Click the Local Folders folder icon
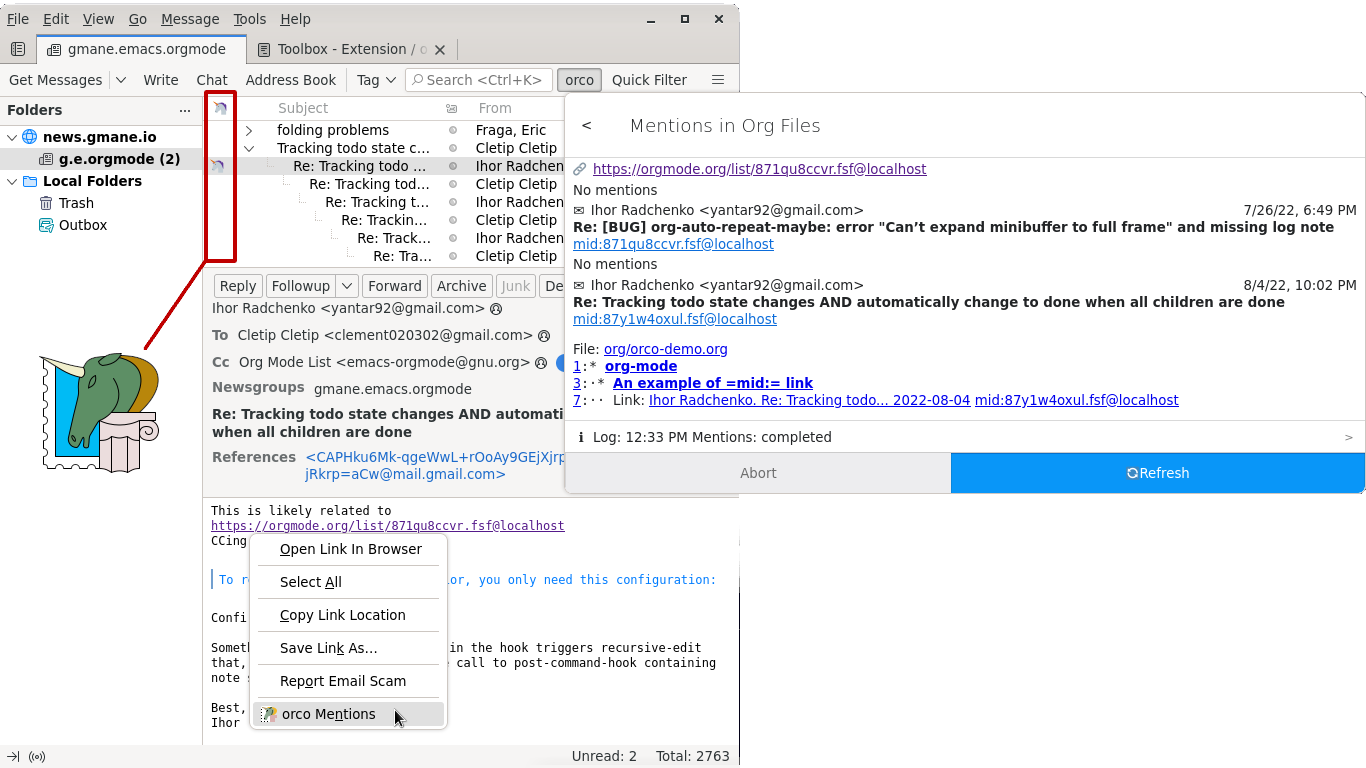 (x=29, y=181)
